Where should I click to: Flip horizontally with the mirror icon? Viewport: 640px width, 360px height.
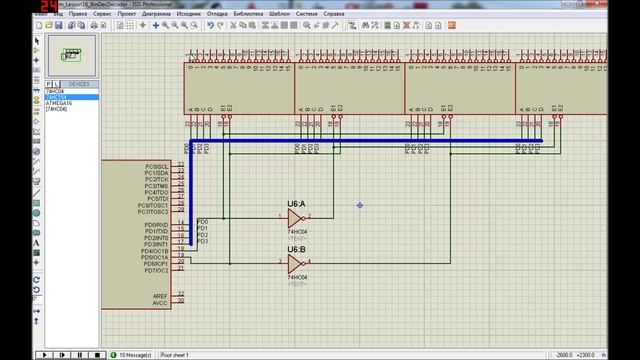click(37, 311)
